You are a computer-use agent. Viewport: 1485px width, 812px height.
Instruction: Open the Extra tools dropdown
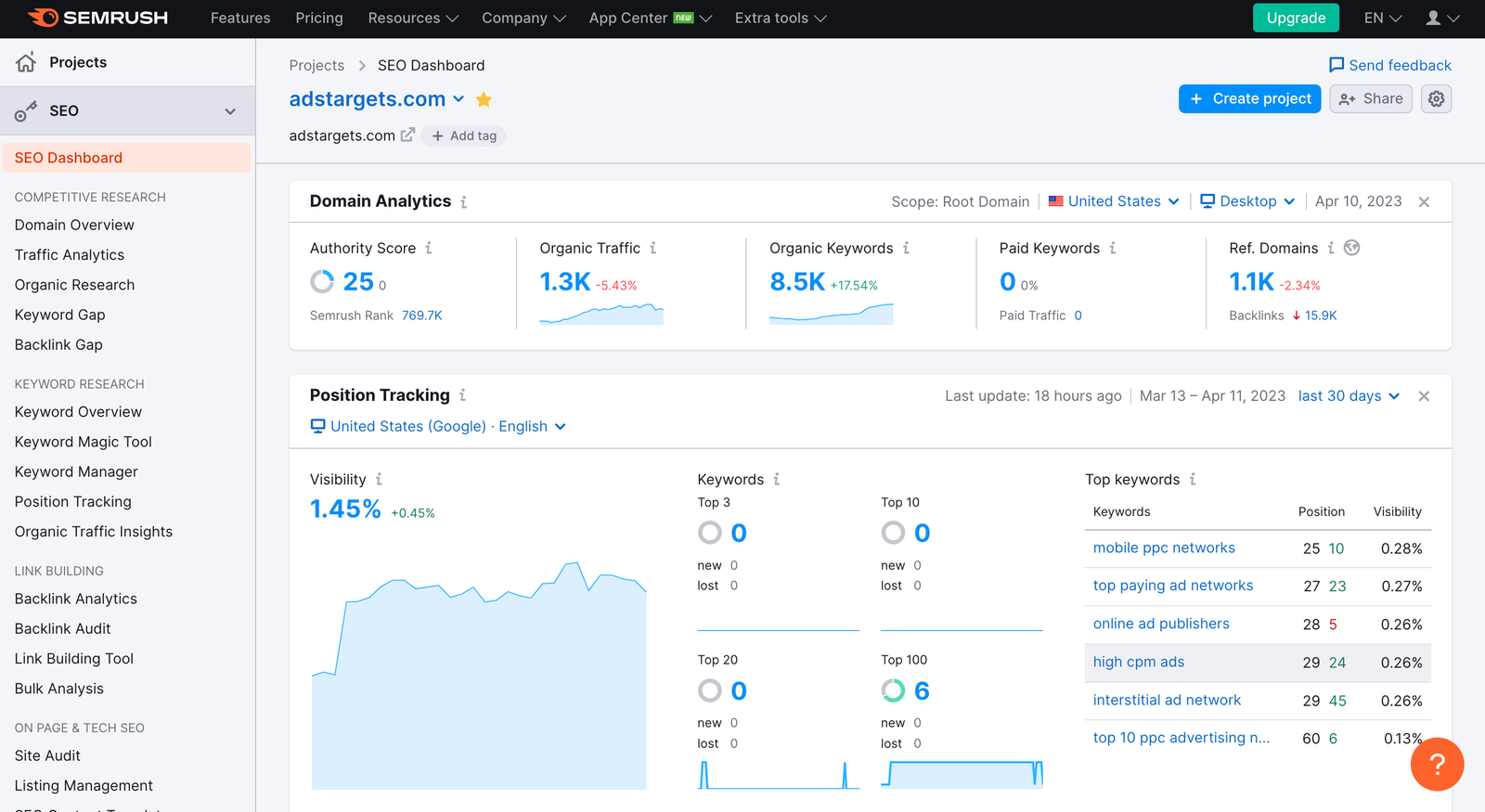pyautogui.click(x=781, y=18)
